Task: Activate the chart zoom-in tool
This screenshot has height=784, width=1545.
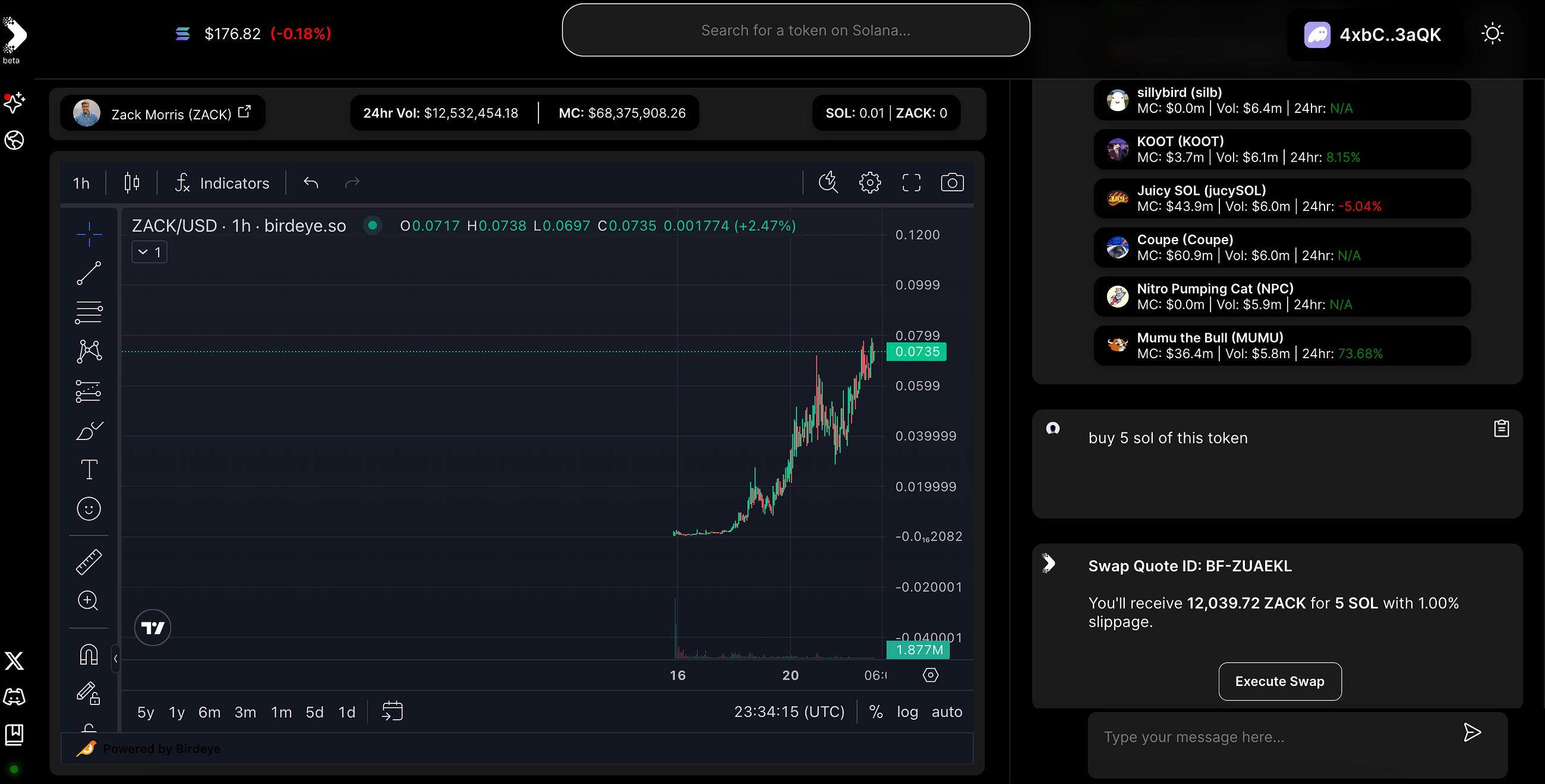Action: pos(89,600)
